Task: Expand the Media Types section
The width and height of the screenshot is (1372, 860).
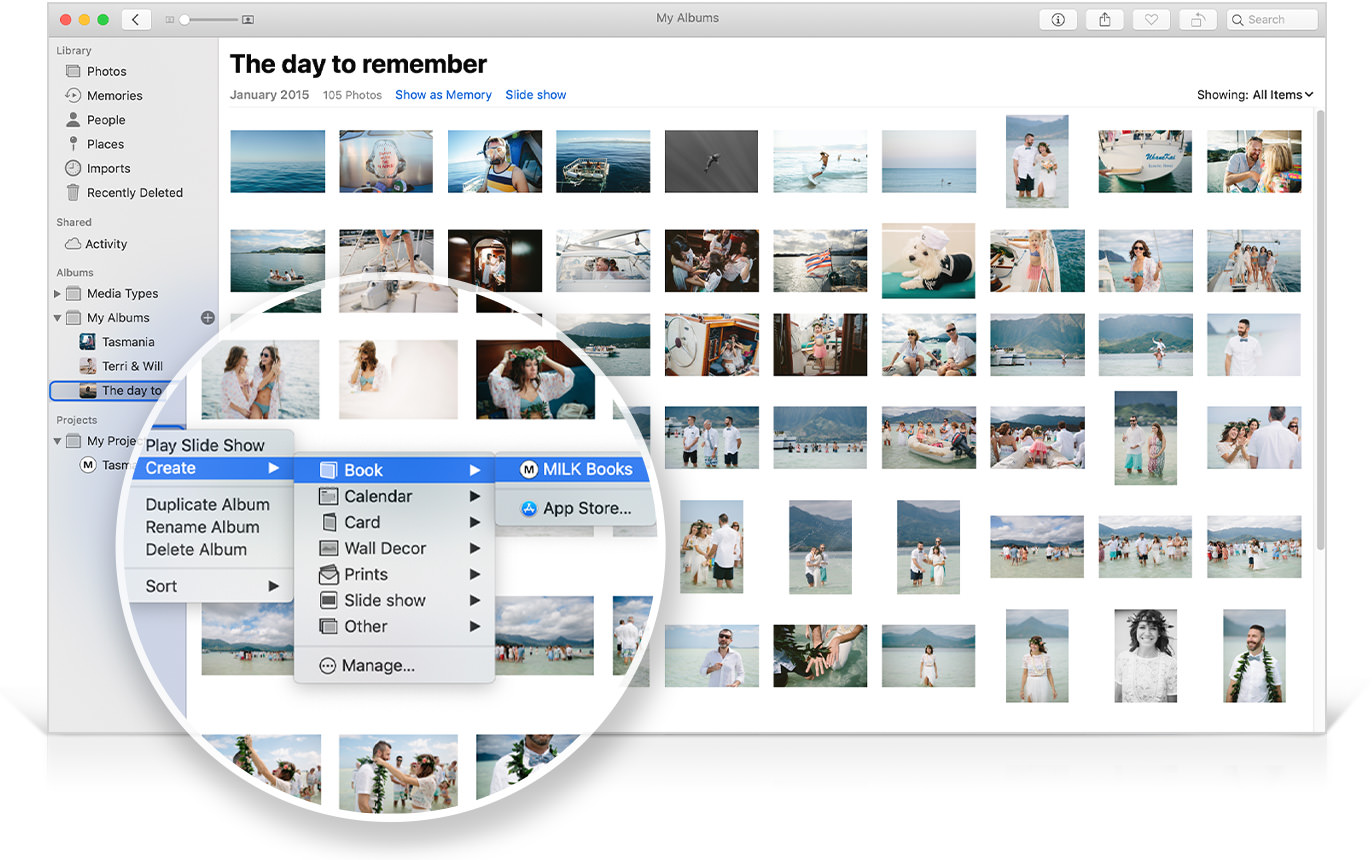Action: click(x=58, y=293)
